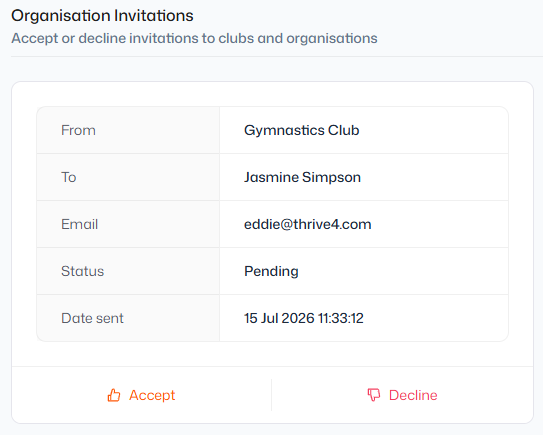Select the date sent timestamp value
The height and width of the screenshot is (435, 543).
(x=304, y=318)
